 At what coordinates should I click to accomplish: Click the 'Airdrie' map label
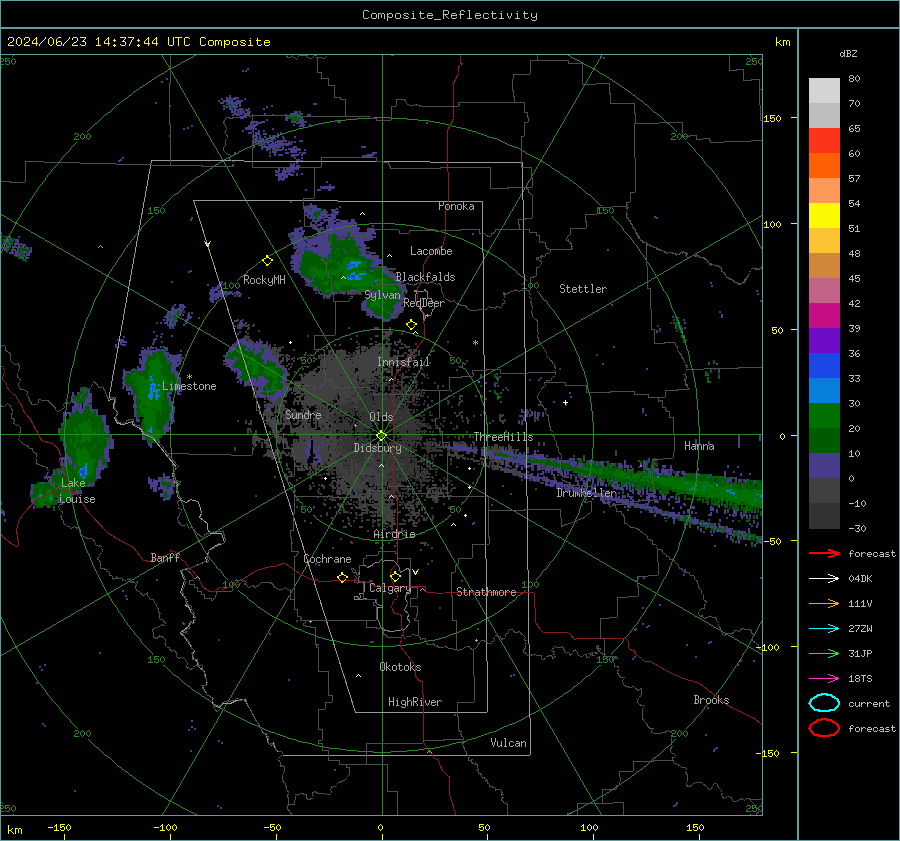[x=394, y=534]
